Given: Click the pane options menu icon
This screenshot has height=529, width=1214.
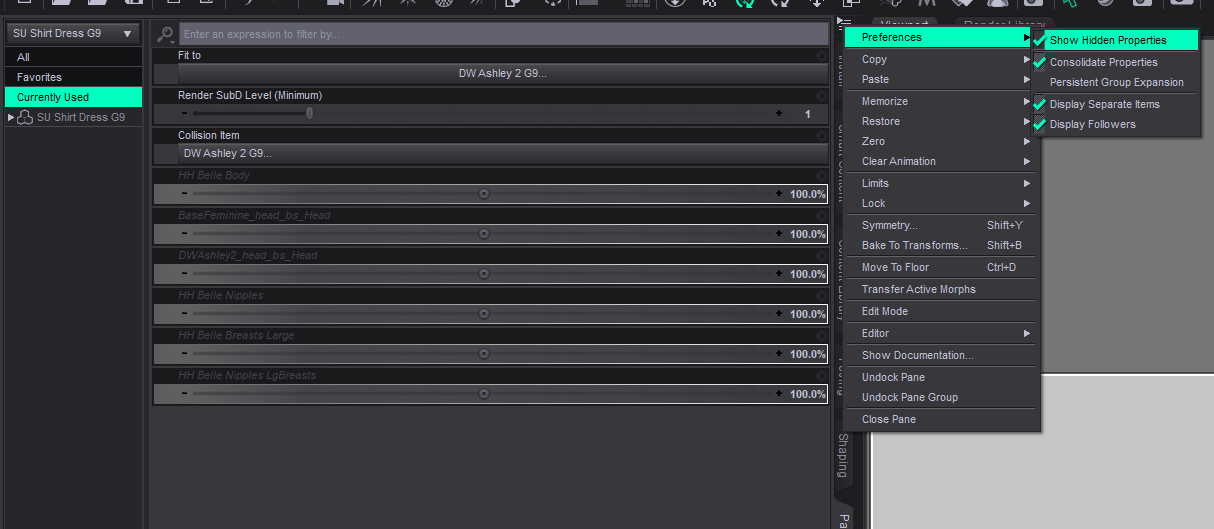Looking at the screenshot, I should click(x=844, y=23).
